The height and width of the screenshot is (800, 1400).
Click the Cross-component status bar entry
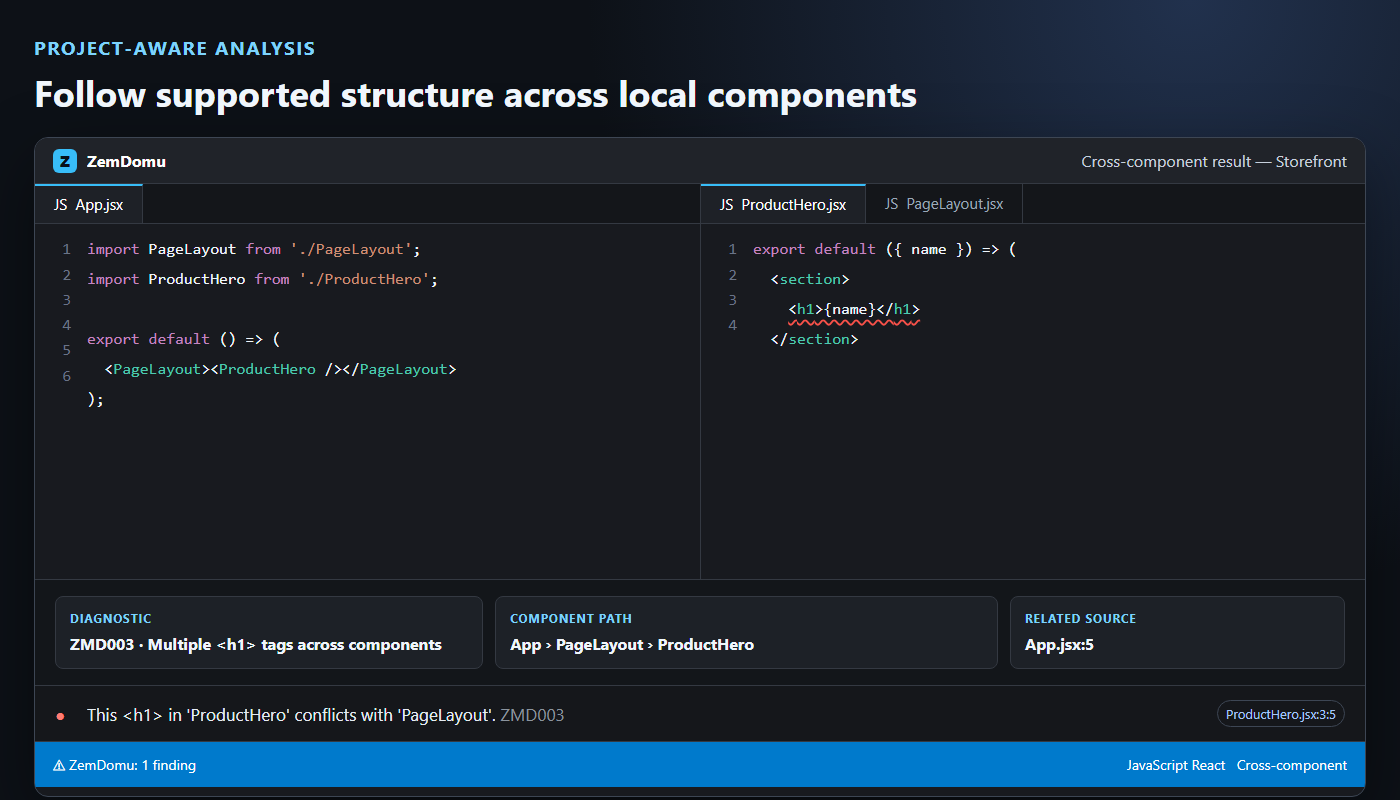pyautogui.click(x=1292, y=765)
